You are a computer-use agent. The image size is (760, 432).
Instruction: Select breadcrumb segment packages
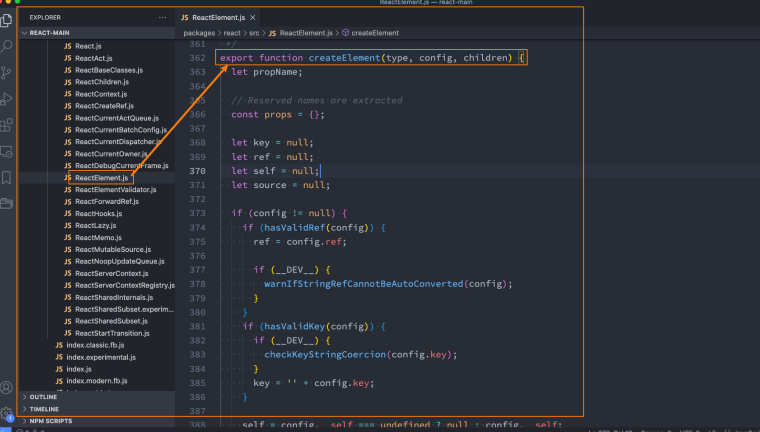coord(199,33)
